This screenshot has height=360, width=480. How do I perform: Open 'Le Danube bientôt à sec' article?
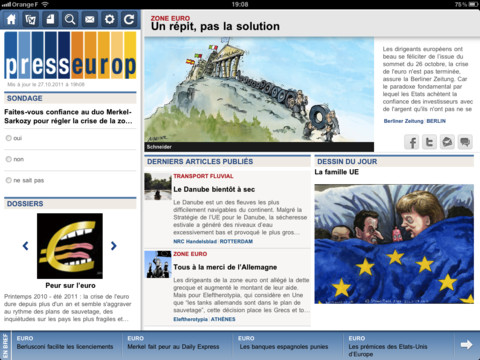pyautogui.click(x=214, y=189)
